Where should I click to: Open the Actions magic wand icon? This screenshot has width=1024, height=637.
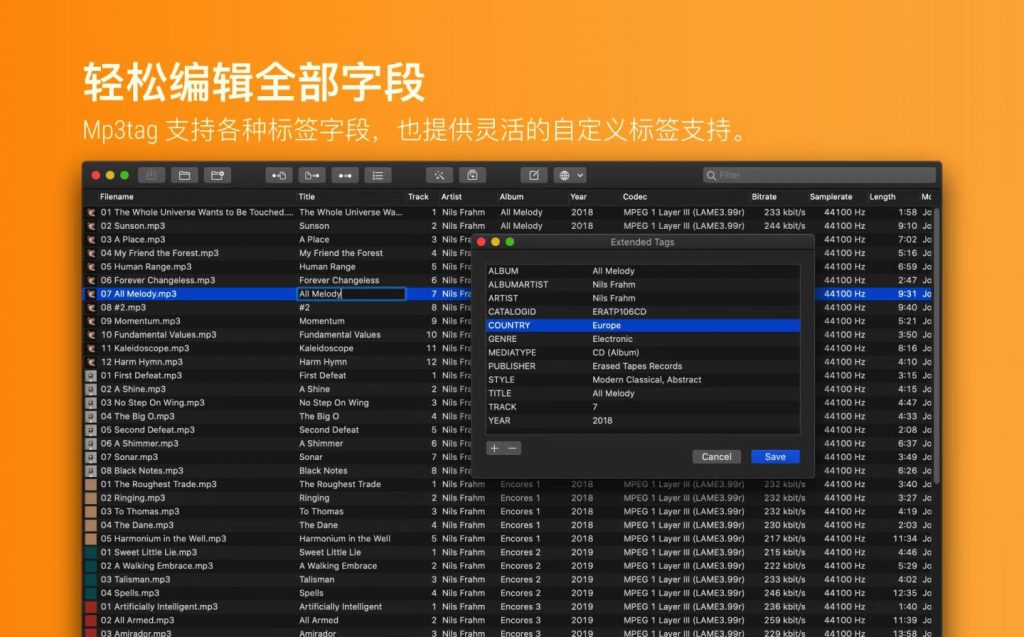440,175
